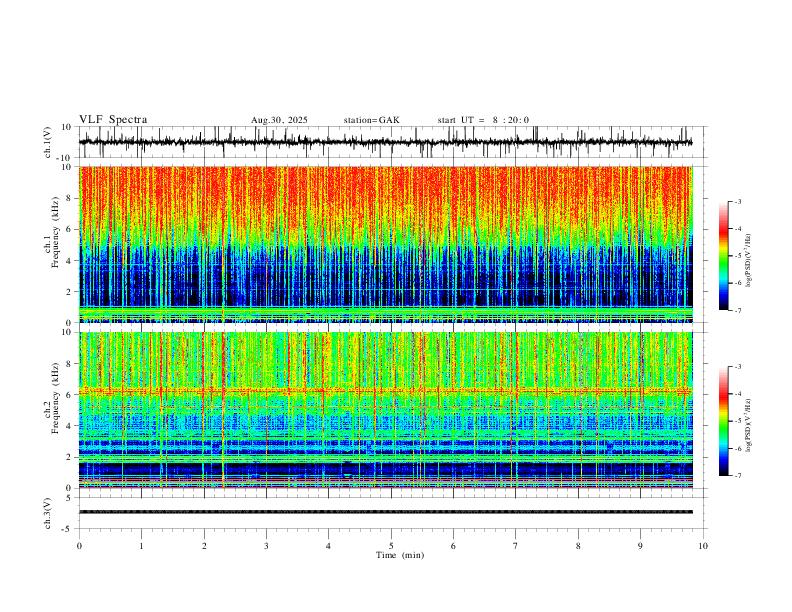This screenshot has height=612, width=792.
Task: Click the 'ch.3(V)' axis label
Action: (48, 513)
